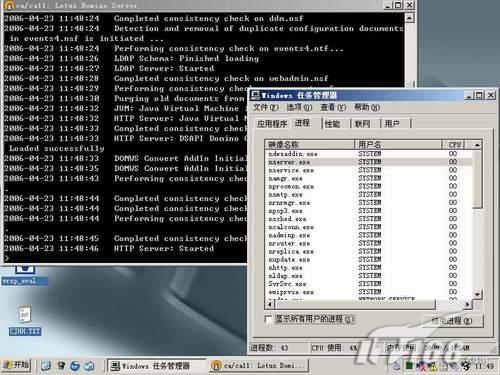Image resolution: width=500 pixels, height=375 pixels.
Task: Select the nhttp.exe process row
Action: (x=368, y=268)
